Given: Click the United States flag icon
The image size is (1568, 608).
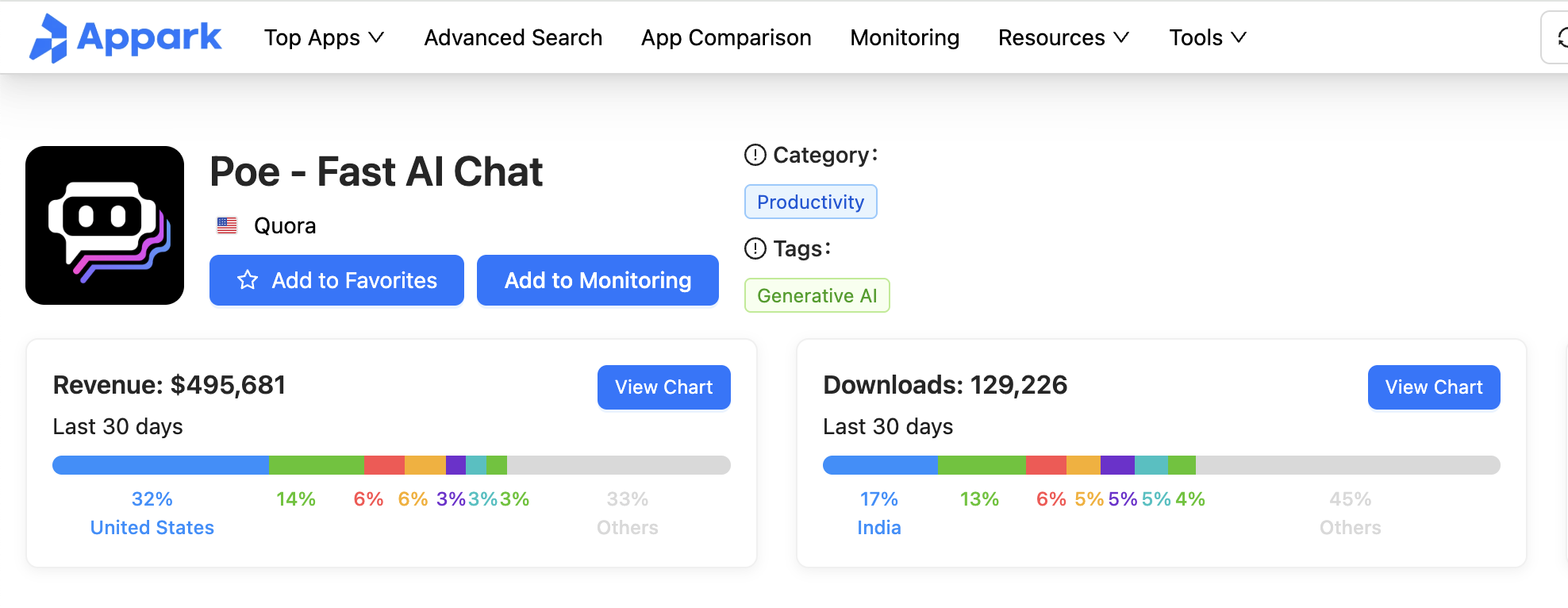Looking at the screenshot, I should [x=227, y=226].
